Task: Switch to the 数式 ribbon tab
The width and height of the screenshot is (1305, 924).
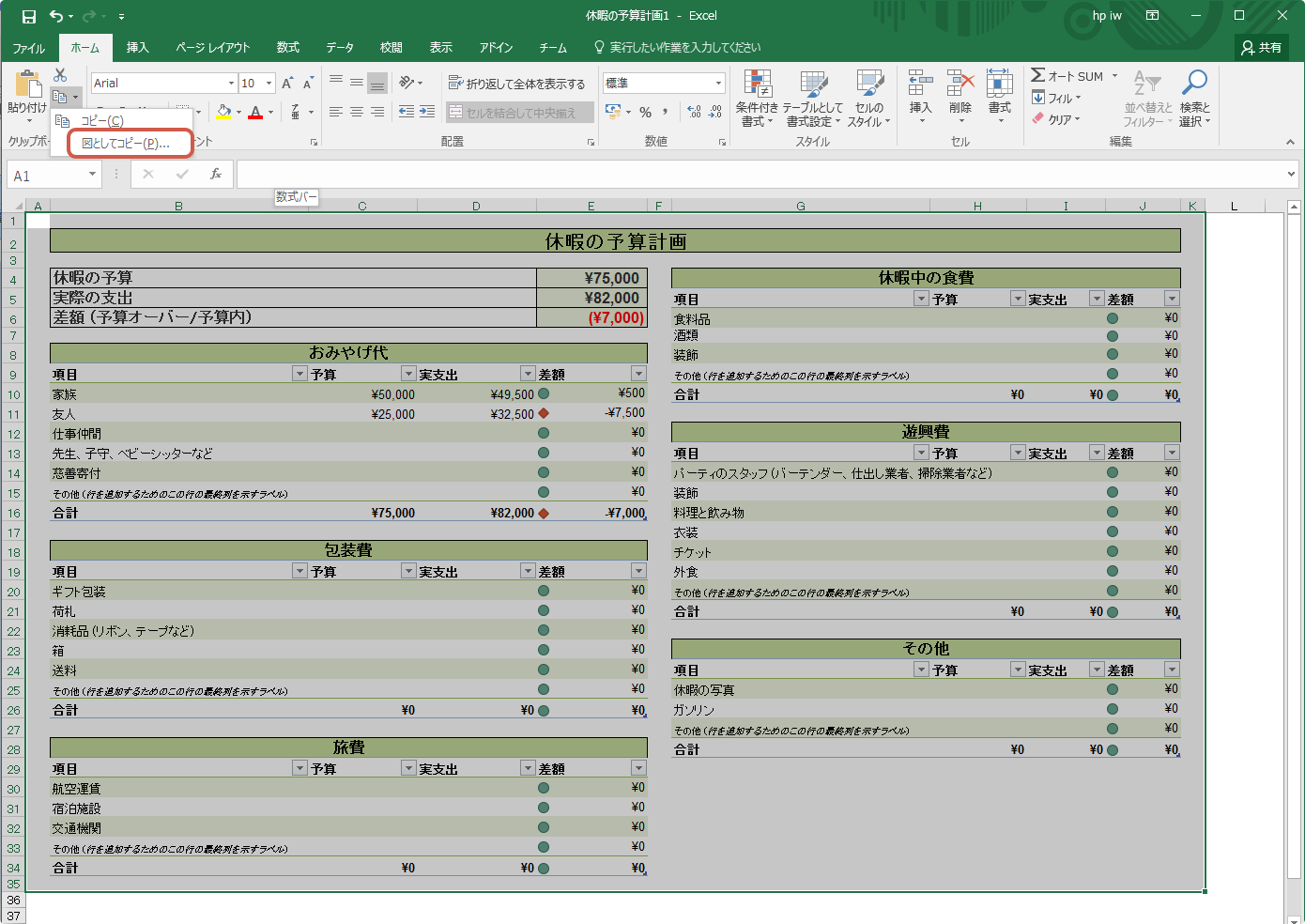Action: click(x=288, y=48)
